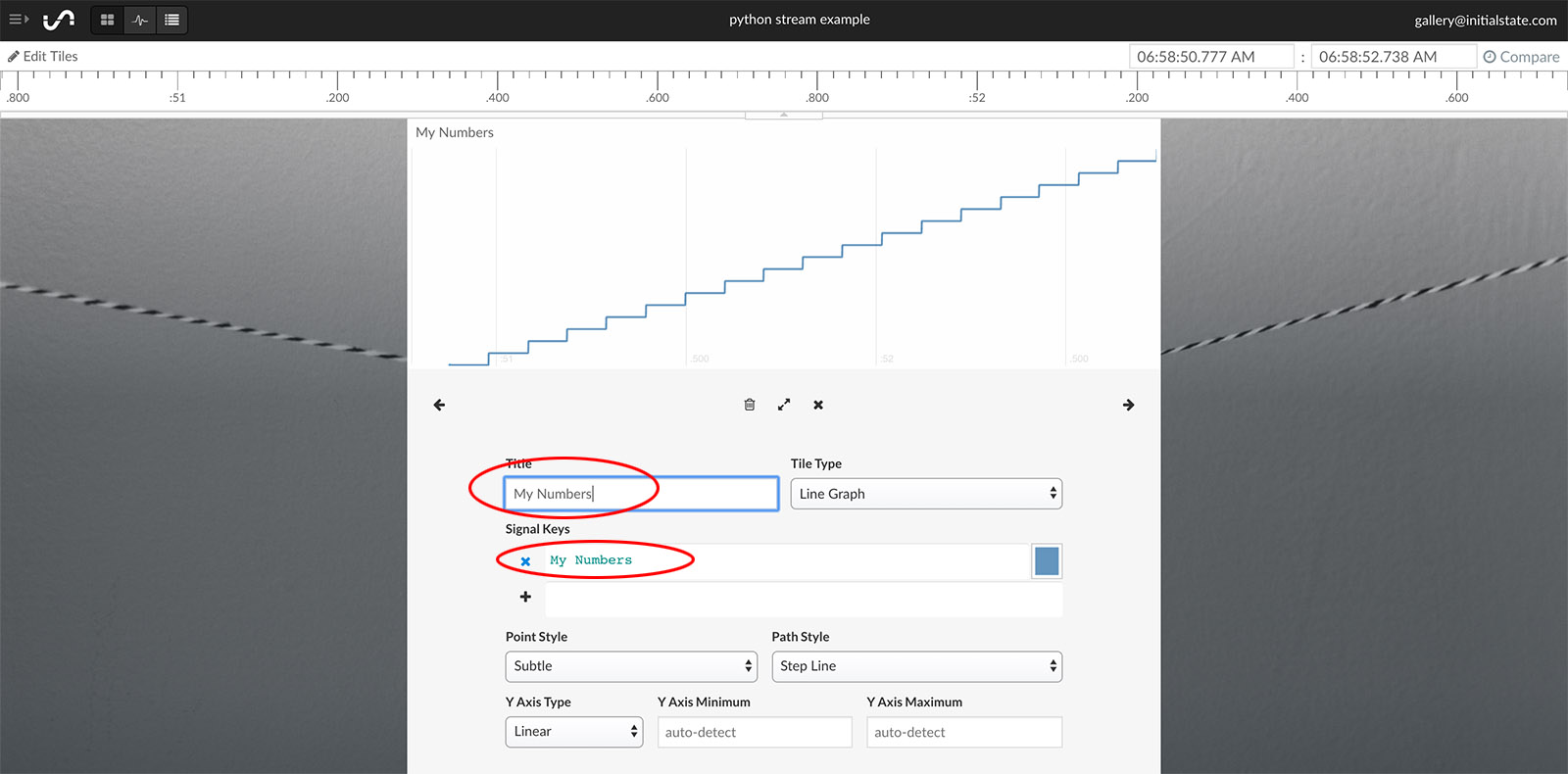Image resolution: width=1568 pixels, height=774 pixels.
Task: Open the blue signal color swatch
Action: coord(1047,561)
